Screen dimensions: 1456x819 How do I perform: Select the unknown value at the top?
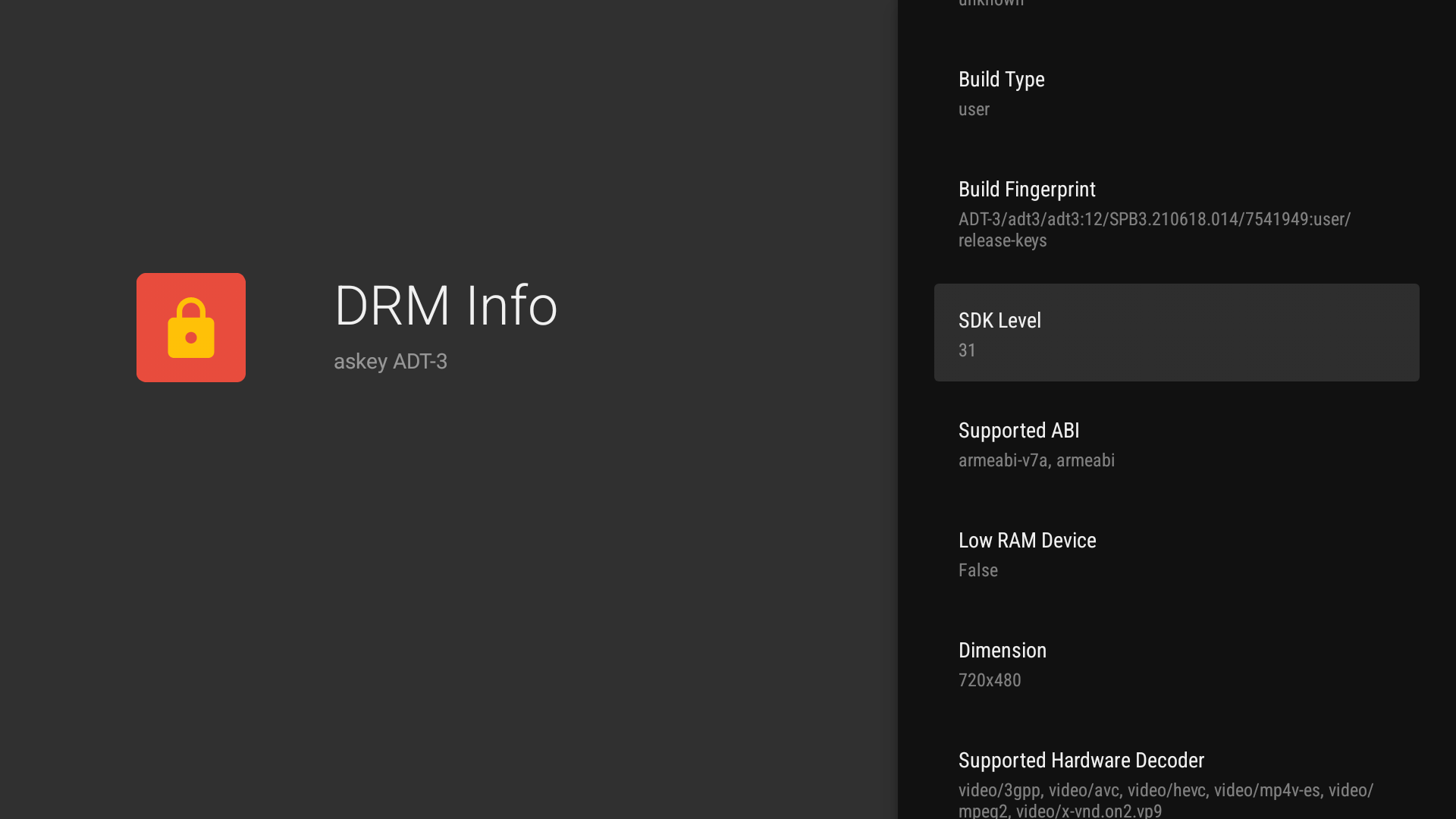989,5
